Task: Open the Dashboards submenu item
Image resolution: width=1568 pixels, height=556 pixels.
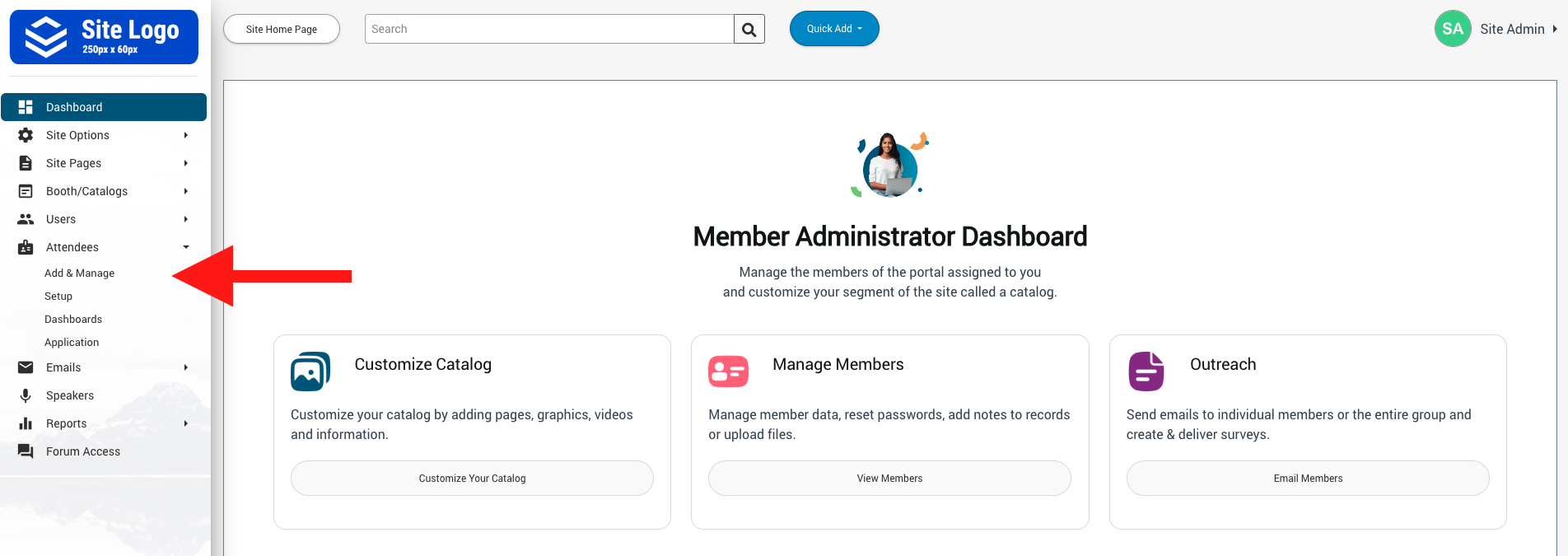Action: 73,320
